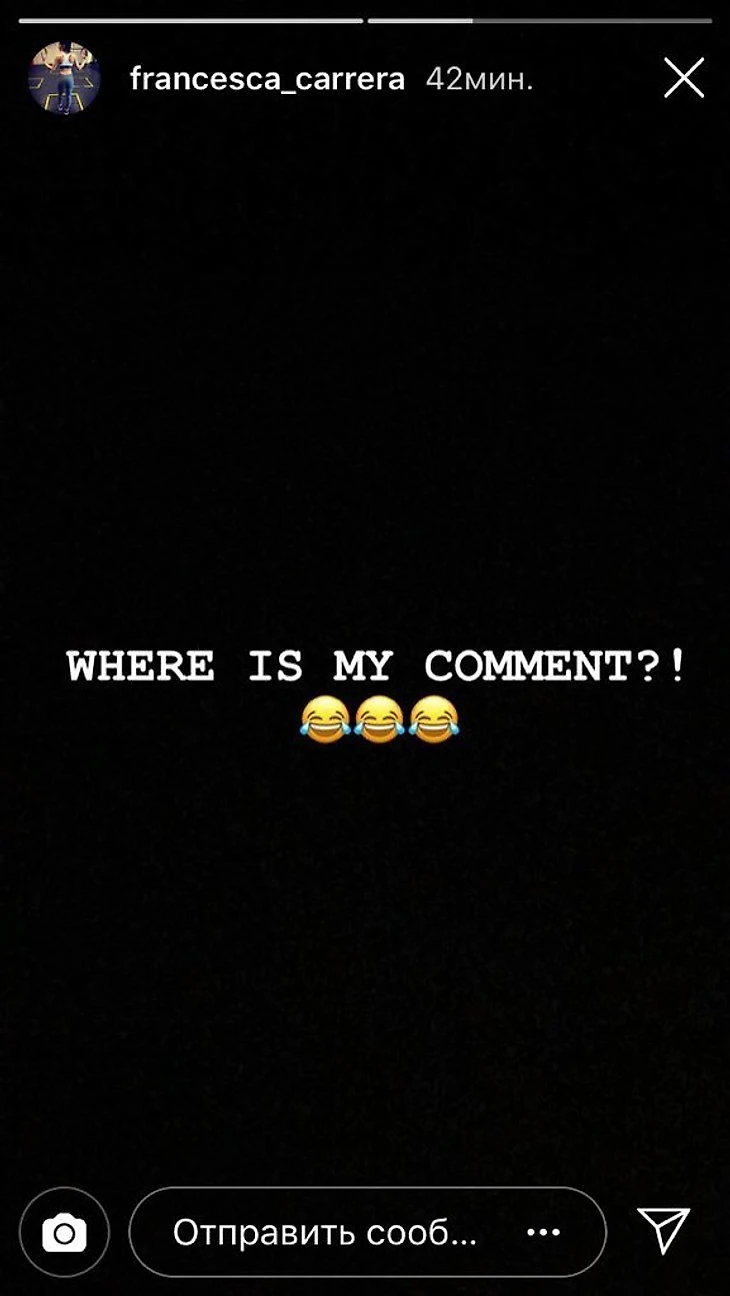
Task: Open francesca_carrera profile picture
Action: pos(64,78)
